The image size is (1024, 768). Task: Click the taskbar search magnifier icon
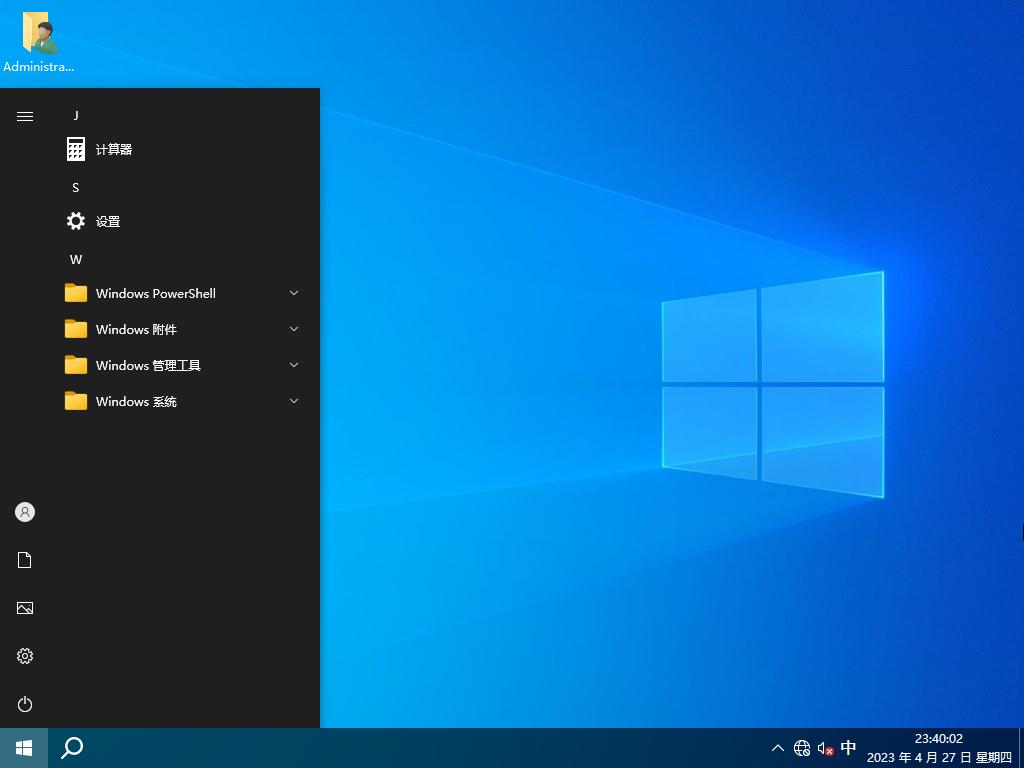coord(72,748)
